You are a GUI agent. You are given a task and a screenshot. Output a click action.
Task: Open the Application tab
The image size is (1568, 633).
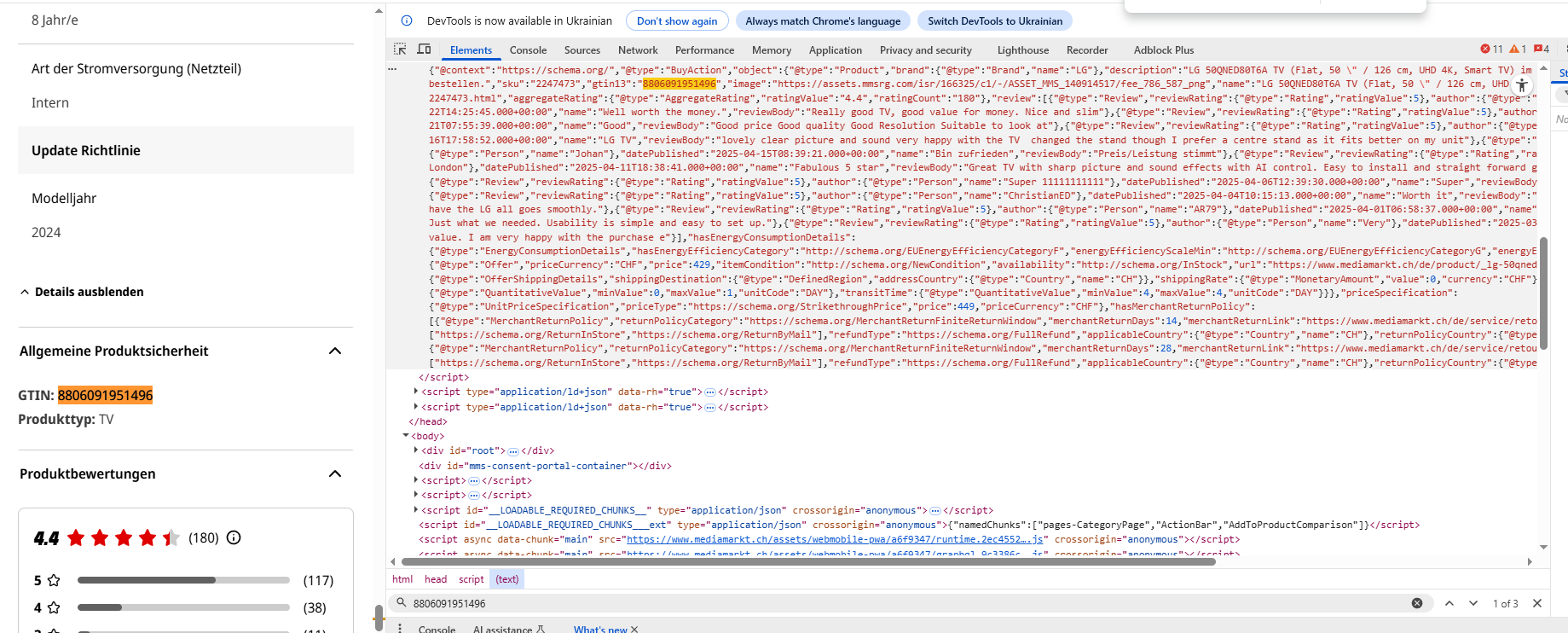(836, 50)
